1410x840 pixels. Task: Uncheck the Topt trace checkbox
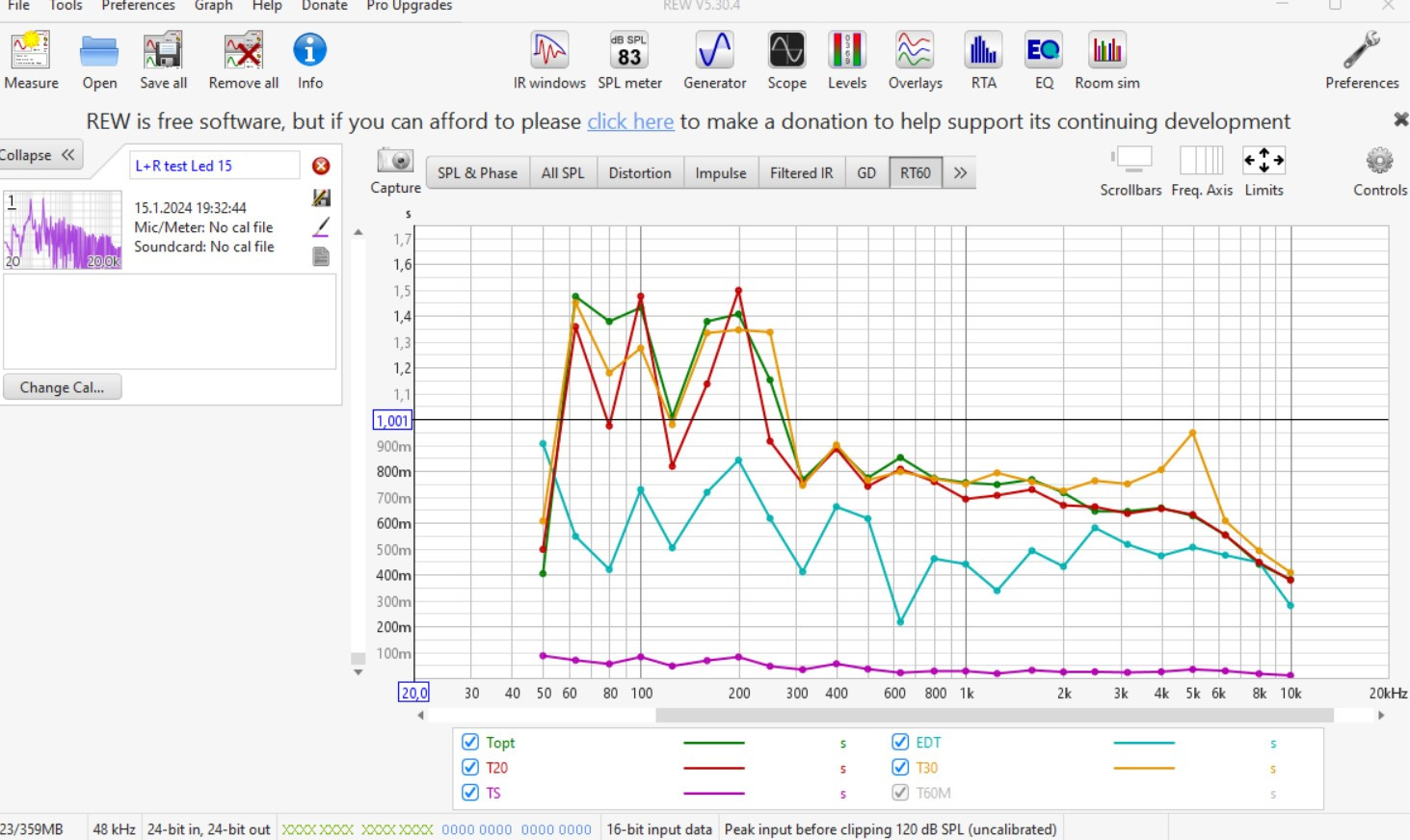point(470,742)
